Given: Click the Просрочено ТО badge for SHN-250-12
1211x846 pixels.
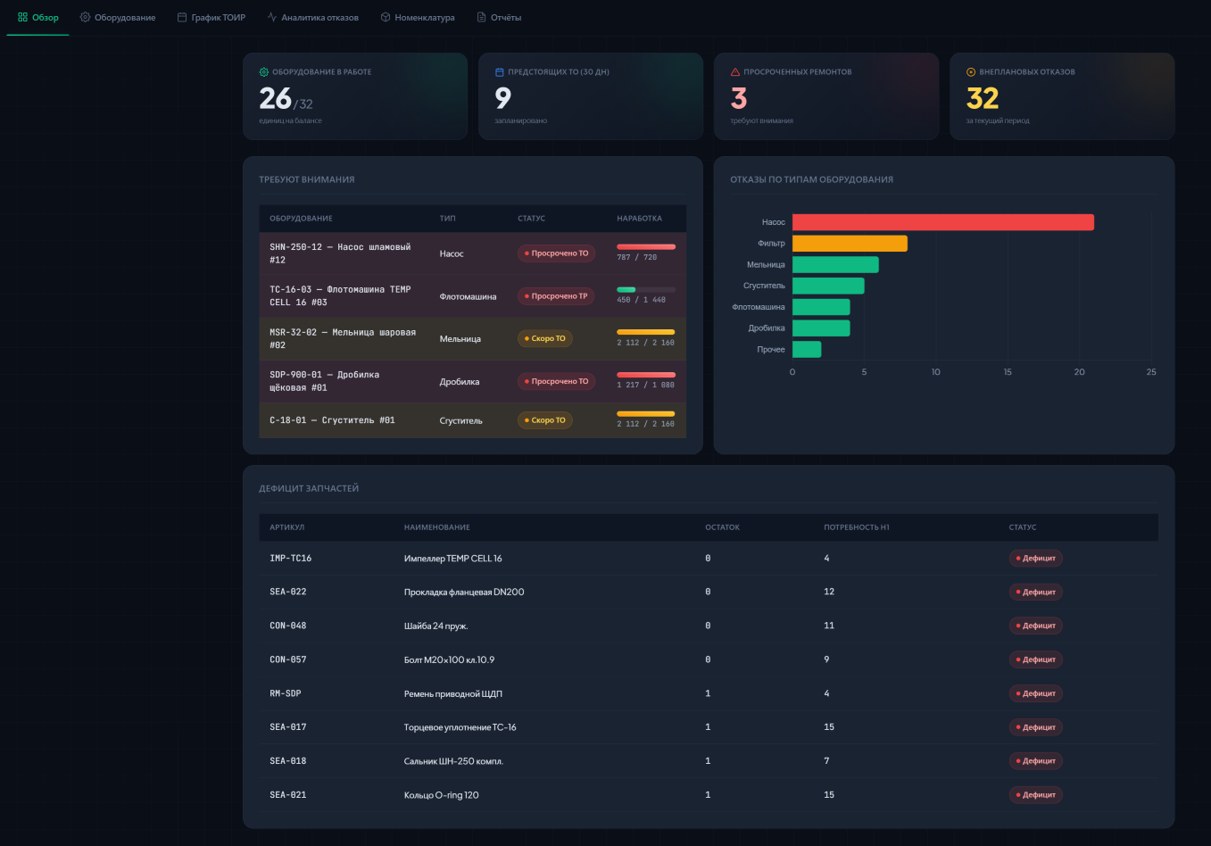Looking at the screenshot, I should pos(556,253).
